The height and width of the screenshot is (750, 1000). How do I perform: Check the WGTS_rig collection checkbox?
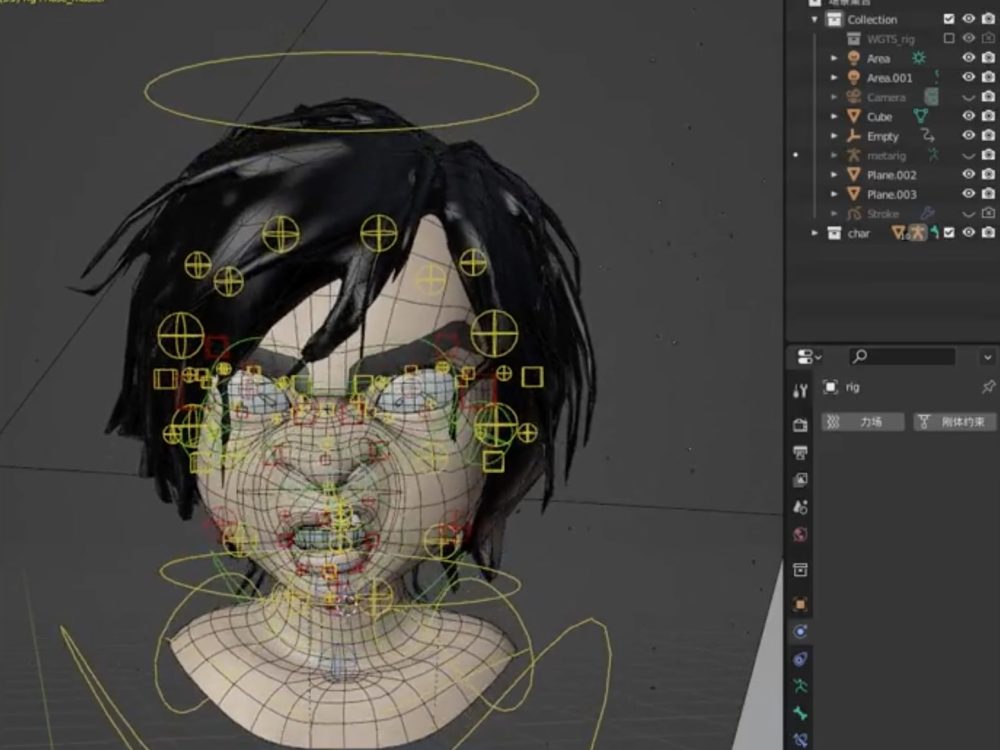[x=949, y=38]
